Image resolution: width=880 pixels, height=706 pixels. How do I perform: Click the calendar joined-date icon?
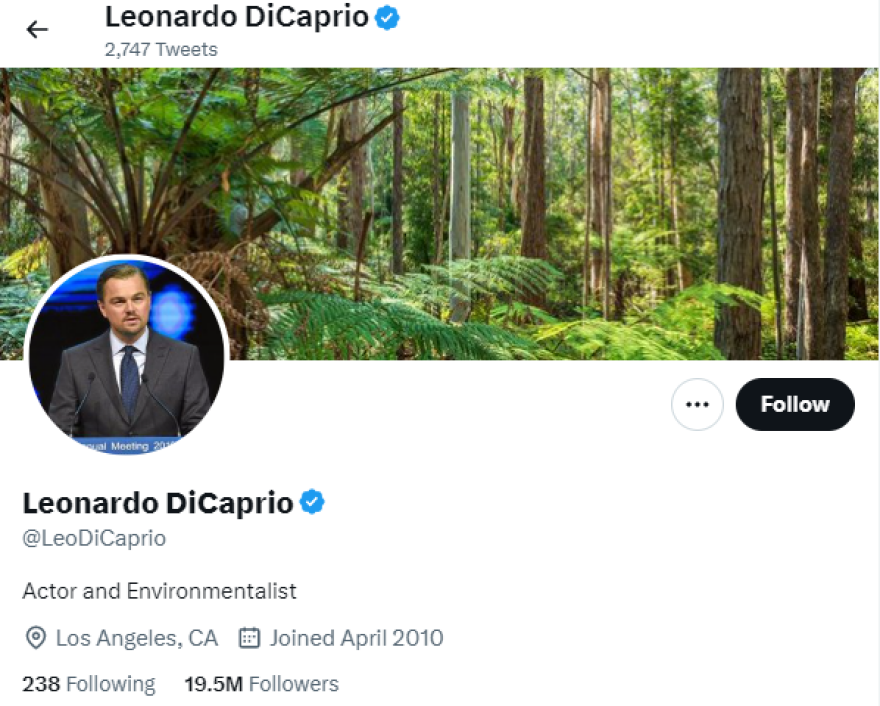point(250,638)
